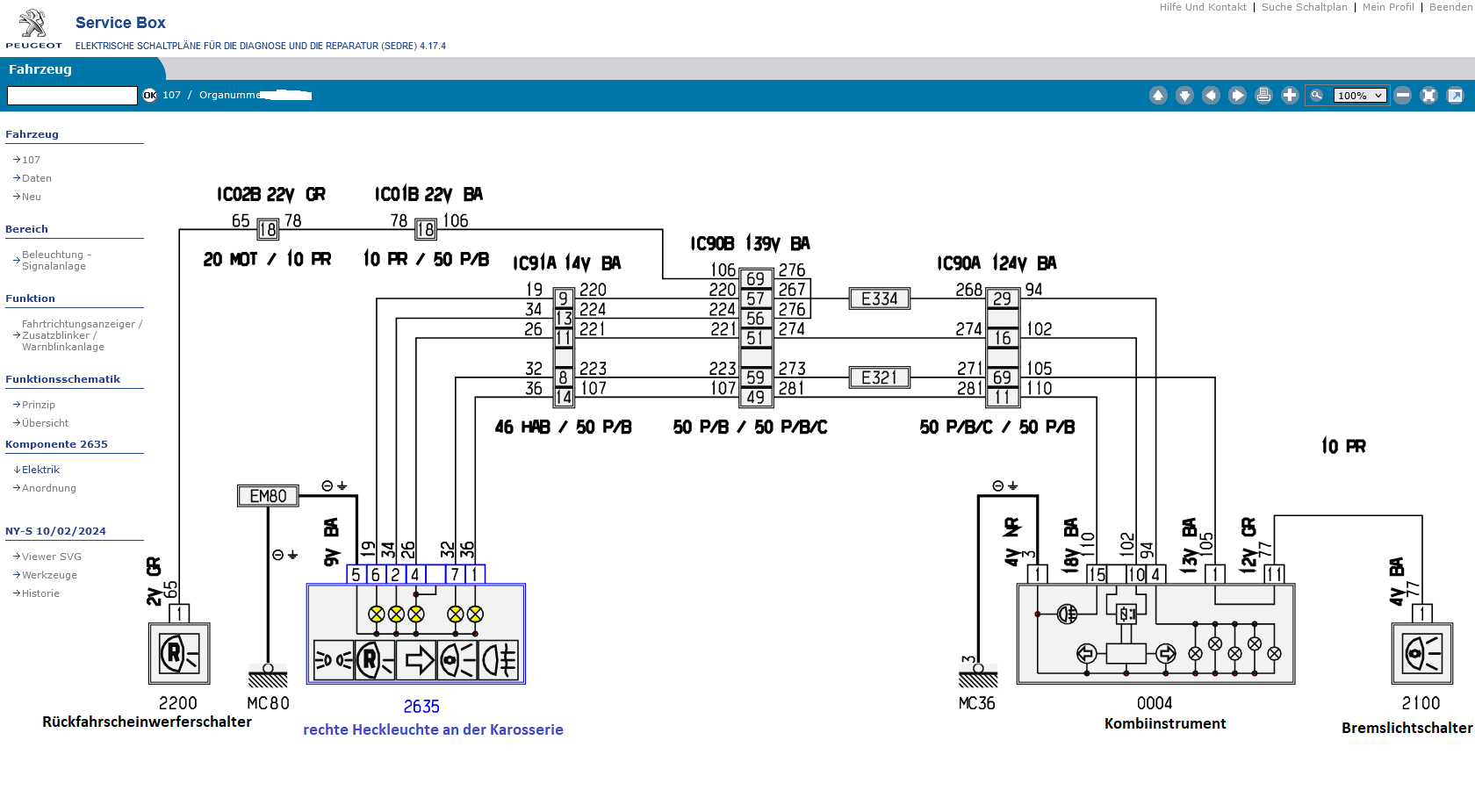
Task: Open diagram in new window icon
Action: pos(1455,96)
